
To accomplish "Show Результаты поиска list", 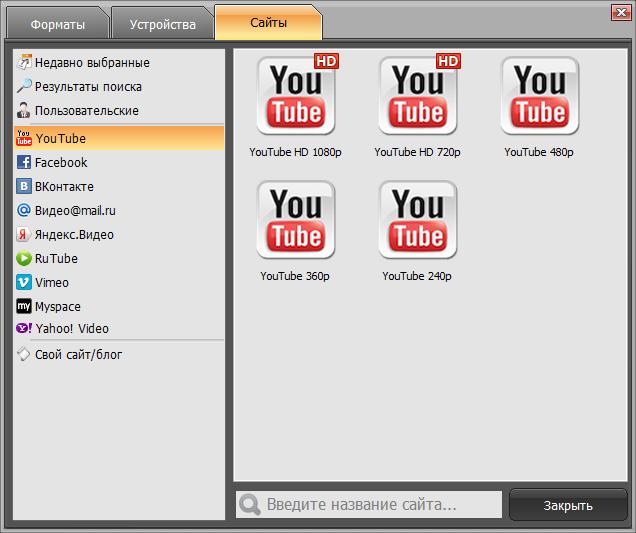I will coord(119,86).
